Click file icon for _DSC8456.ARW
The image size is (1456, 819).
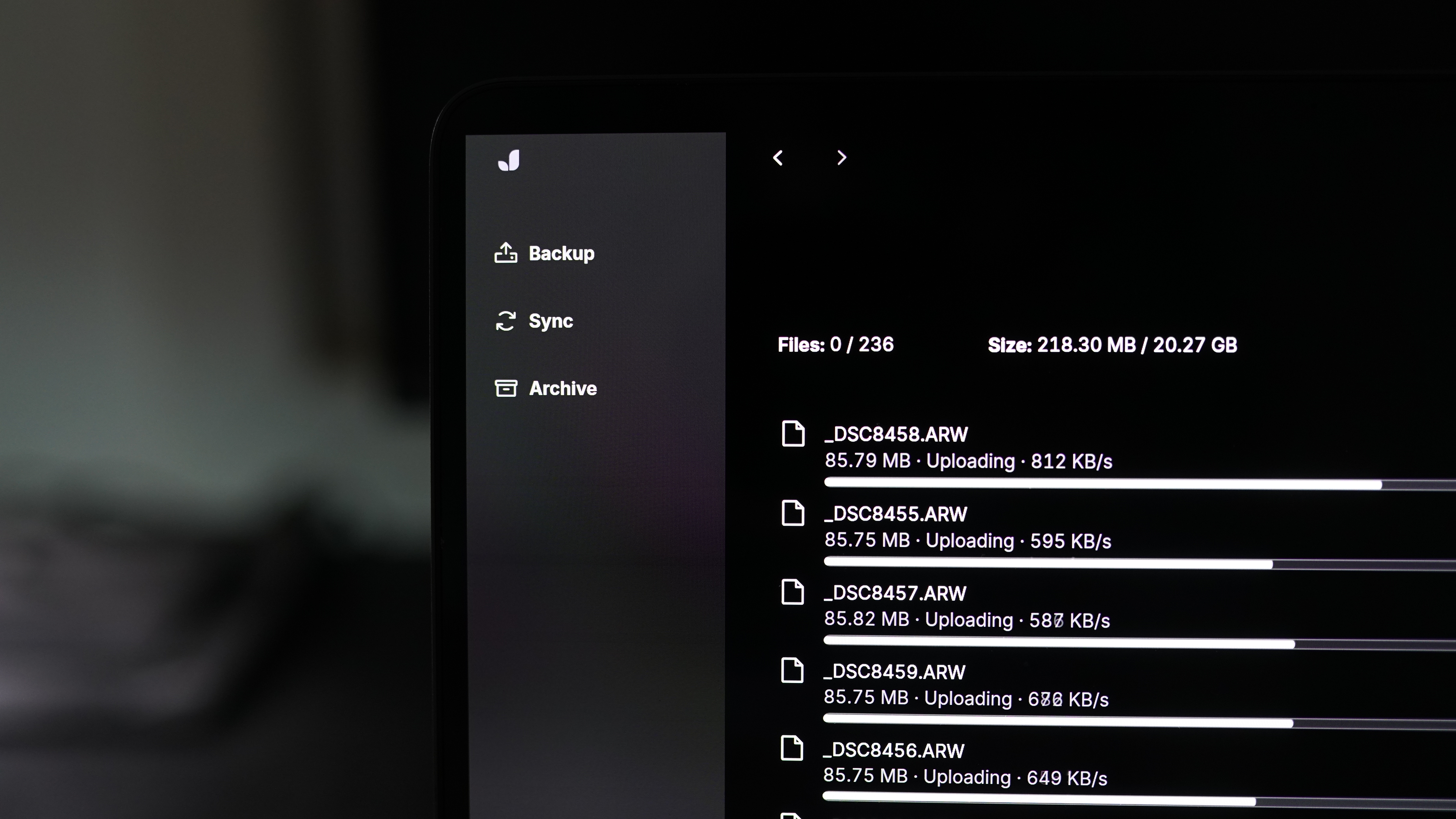pos(791,748)
